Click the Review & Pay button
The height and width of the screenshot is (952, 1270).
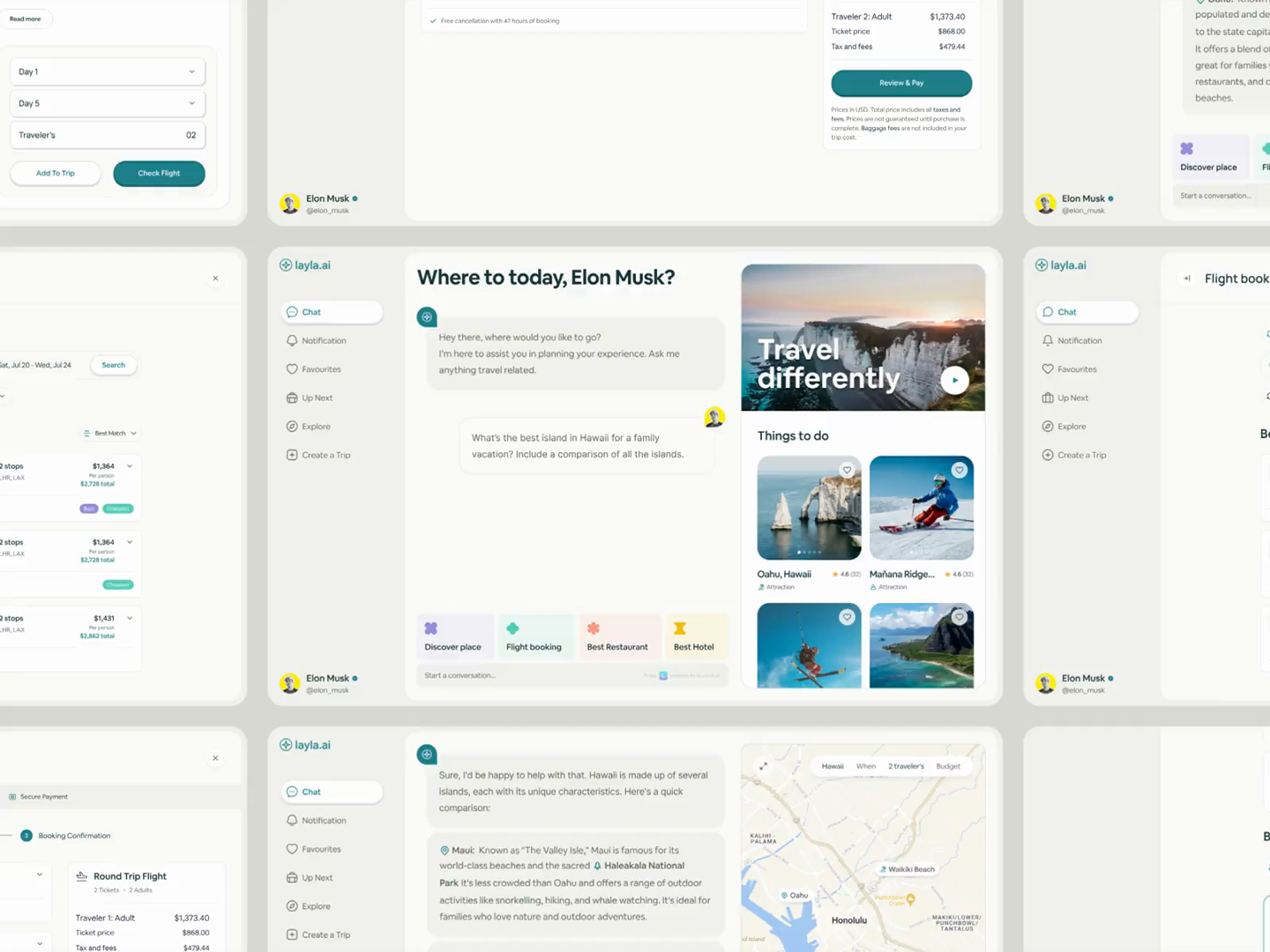(x=900, y=83)
